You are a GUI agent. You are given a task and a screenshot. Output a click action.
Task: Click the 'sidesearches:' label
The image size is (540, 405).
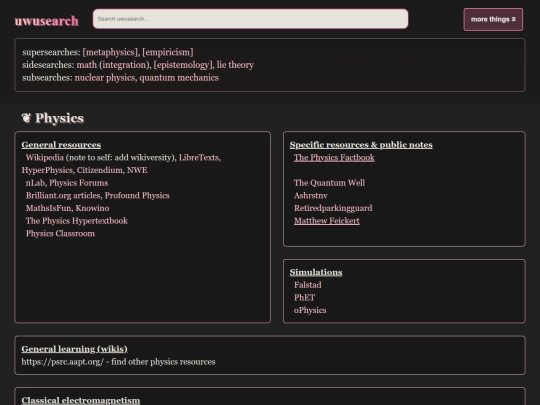click(x=48, y=65)
